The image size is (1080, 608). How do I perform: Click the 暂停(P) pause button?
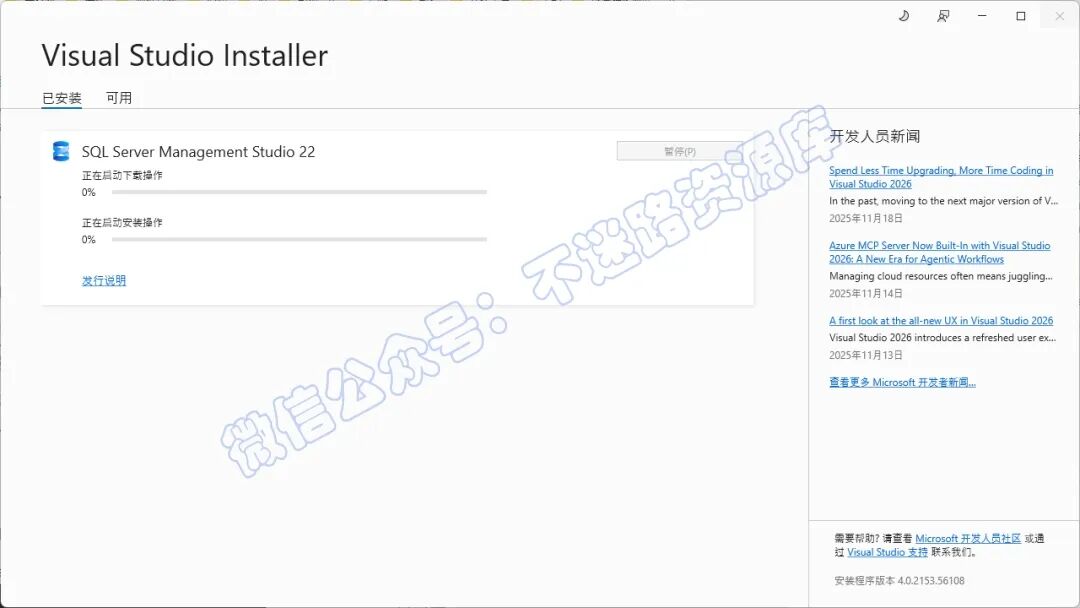(x=680, y=151)
